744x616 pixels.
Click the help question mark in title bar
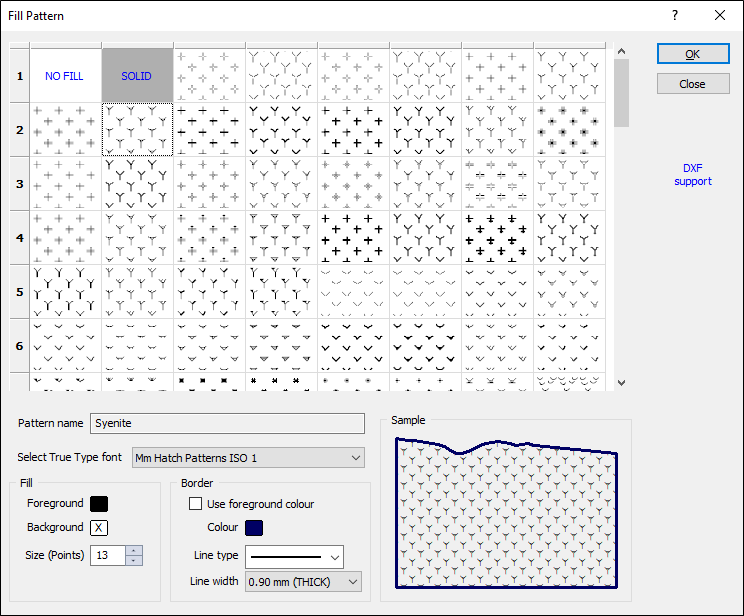click(x=675, y=15)
